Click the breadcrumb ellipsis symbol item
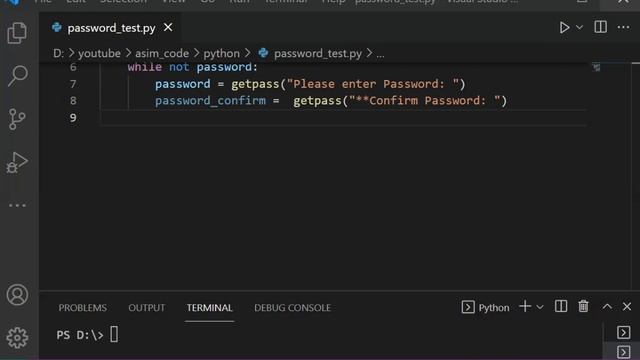This screenshot has width=640, height=360. tap(380, 54)
